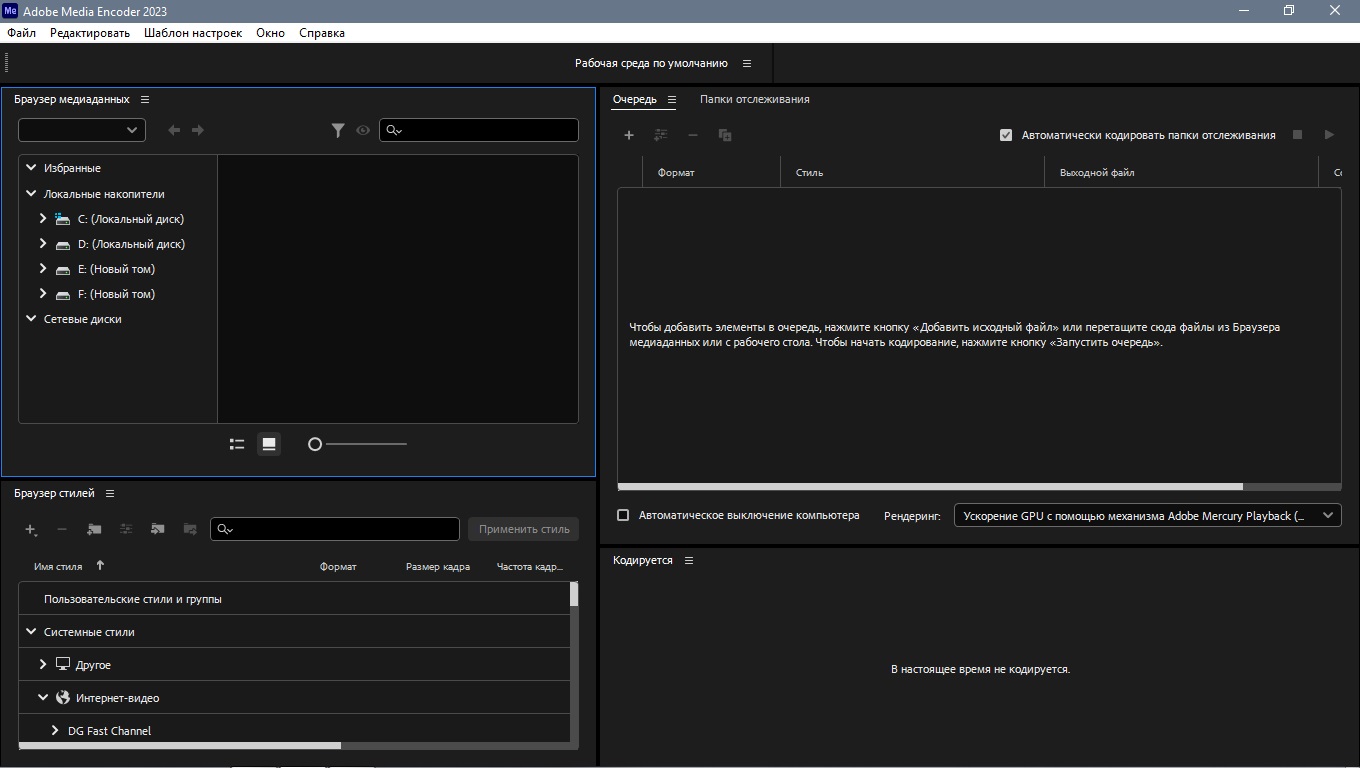Viewport: 1360px width, 768px height.
Task: Toggle the eye visibility icon in media browser
Action: [x=363, y=130]
